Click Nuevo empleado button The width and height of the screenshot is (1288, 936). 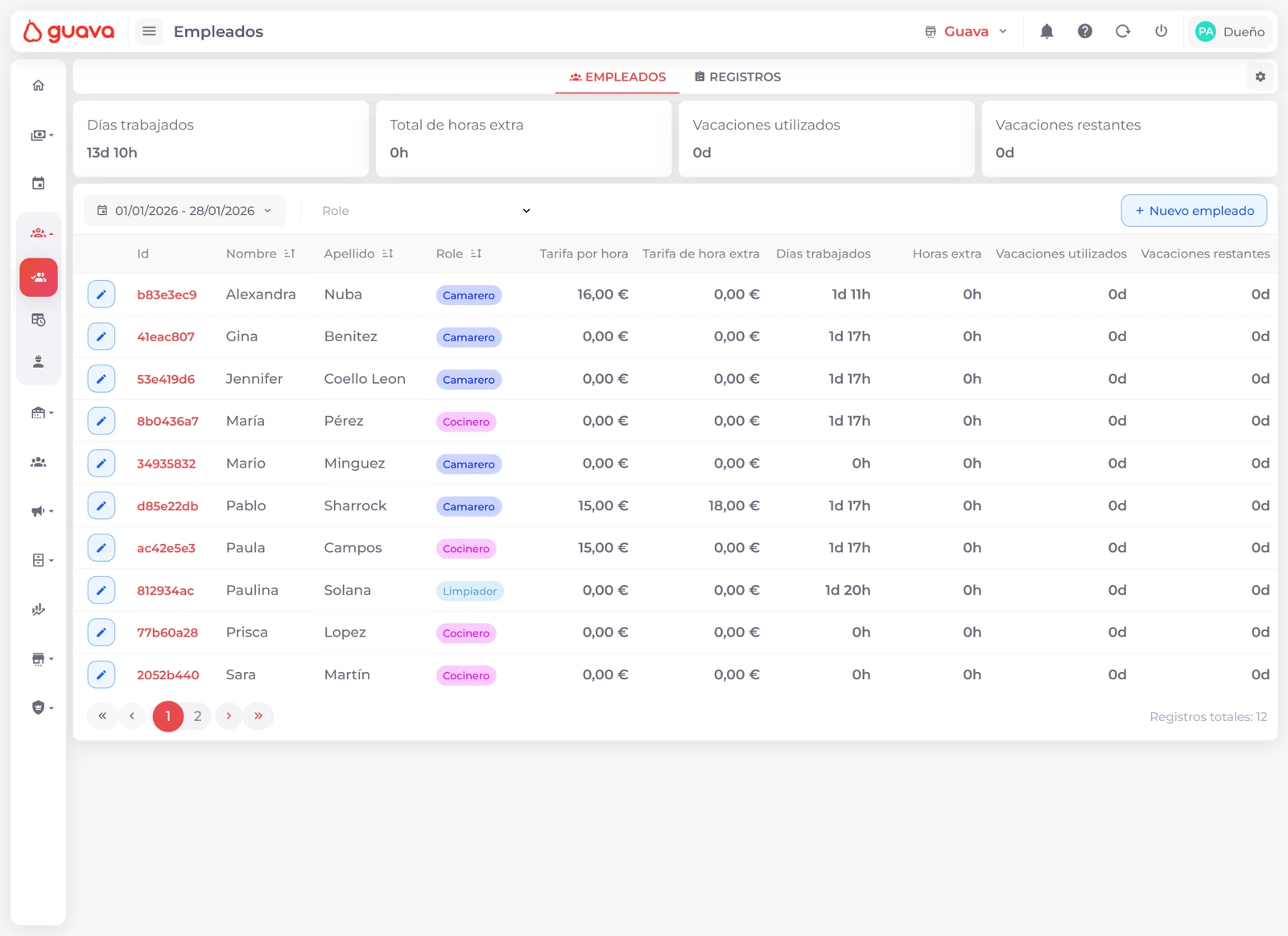pos(1193,211)
